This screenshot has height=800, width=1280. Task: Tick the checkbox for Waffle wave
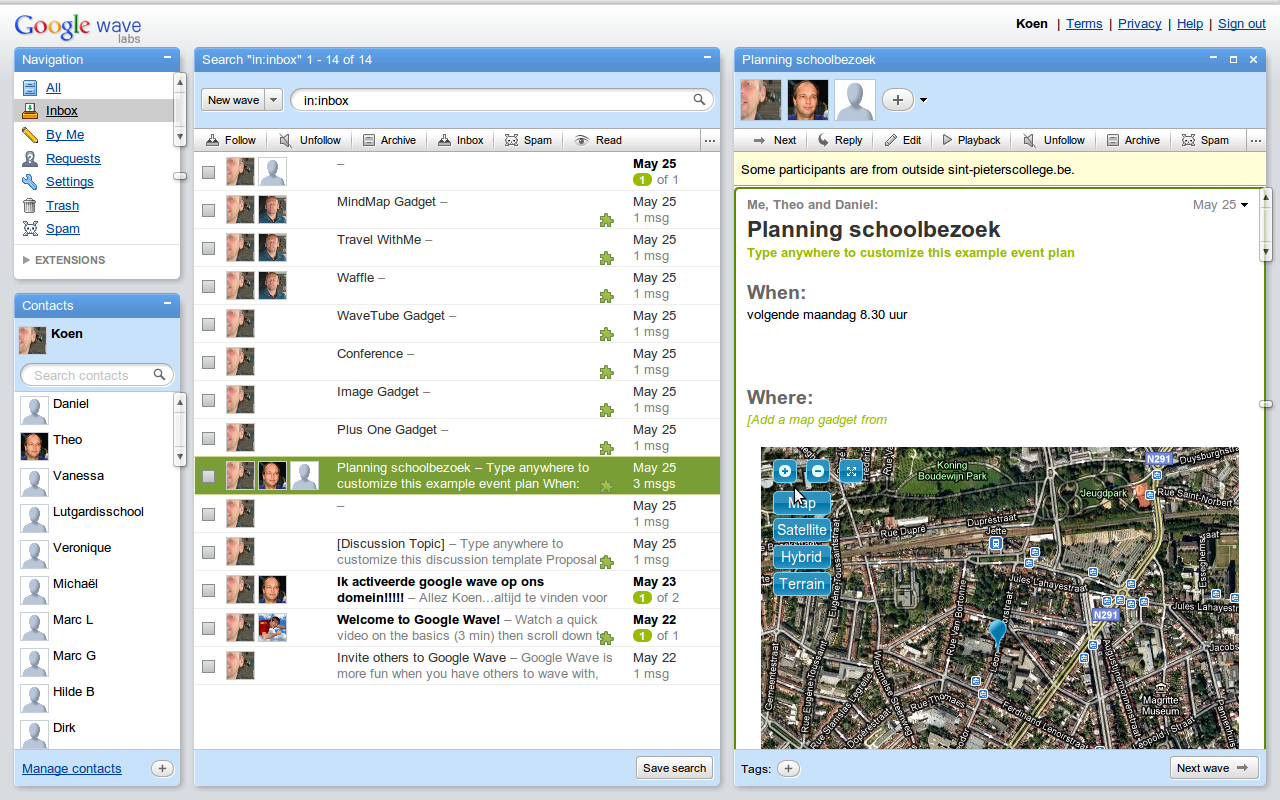click(208, 286)
